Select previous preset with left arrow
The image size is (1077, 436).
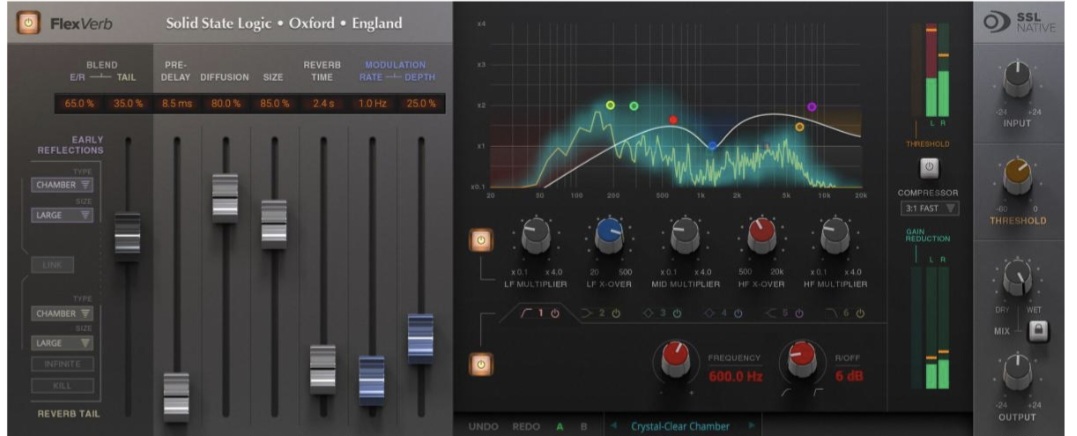[613, 426]
